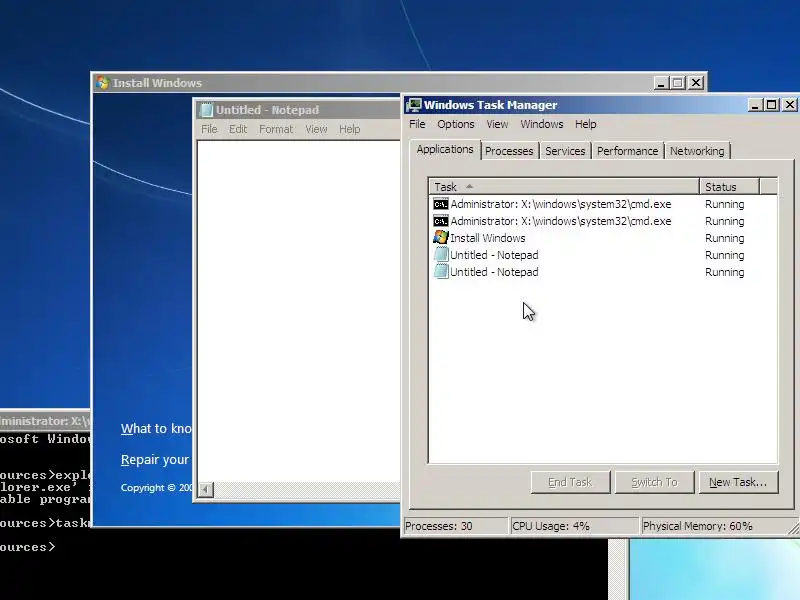This screenshot has width=800, height=600.
Task: Click the Task Manager resize grip corner
Action: pyautogui.click(x=793, y=529)
